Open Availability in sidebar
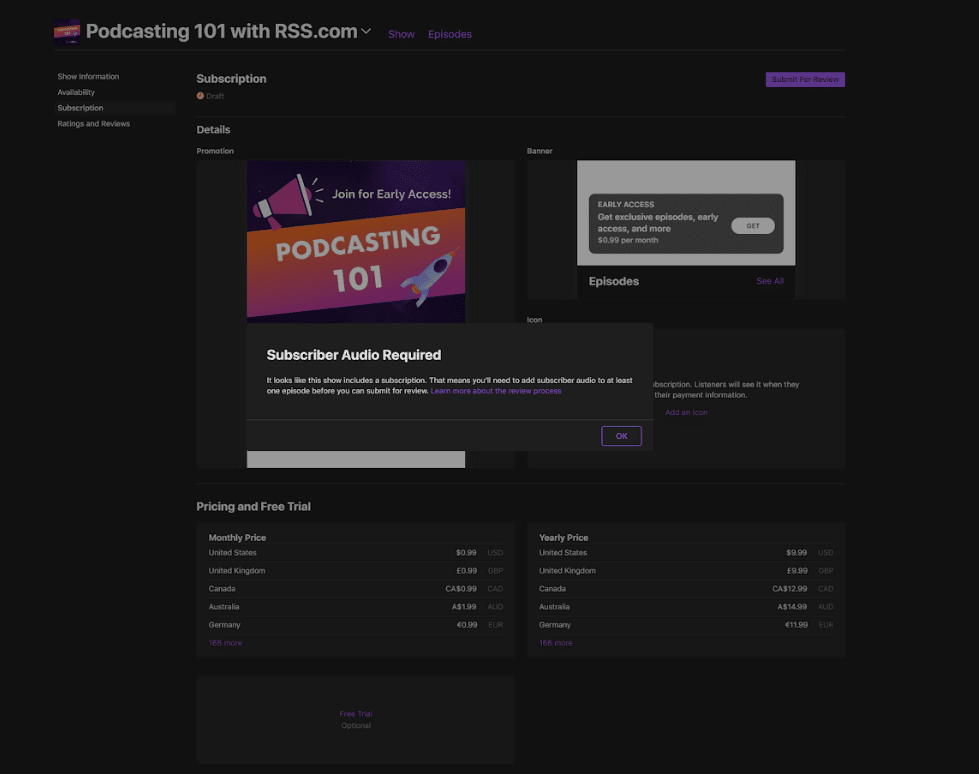 tap(76, 92)
